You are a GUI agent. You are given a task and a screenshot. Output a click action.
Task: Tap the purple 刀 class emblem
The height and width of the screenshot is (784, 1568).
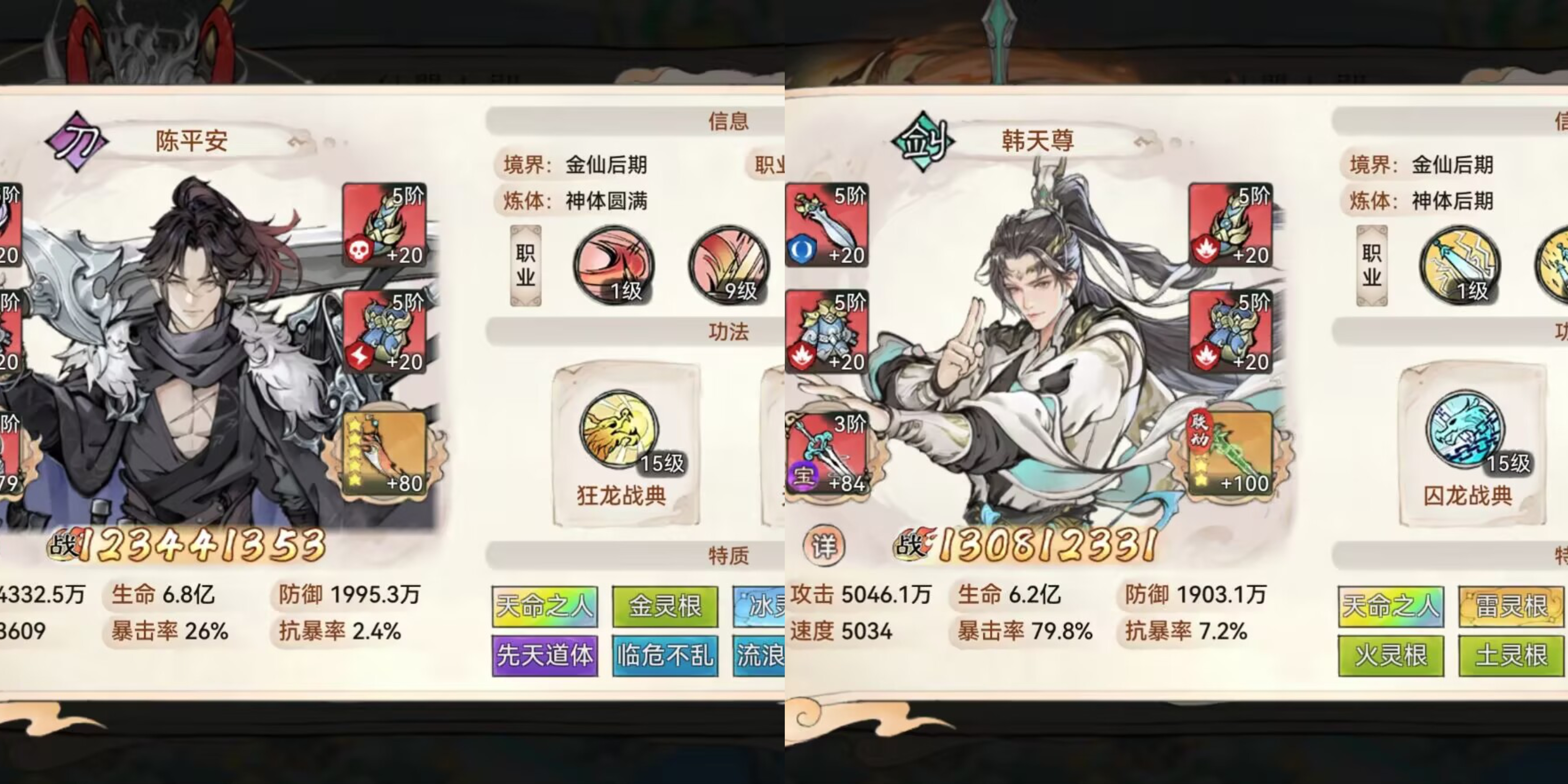tap(77, 141)
